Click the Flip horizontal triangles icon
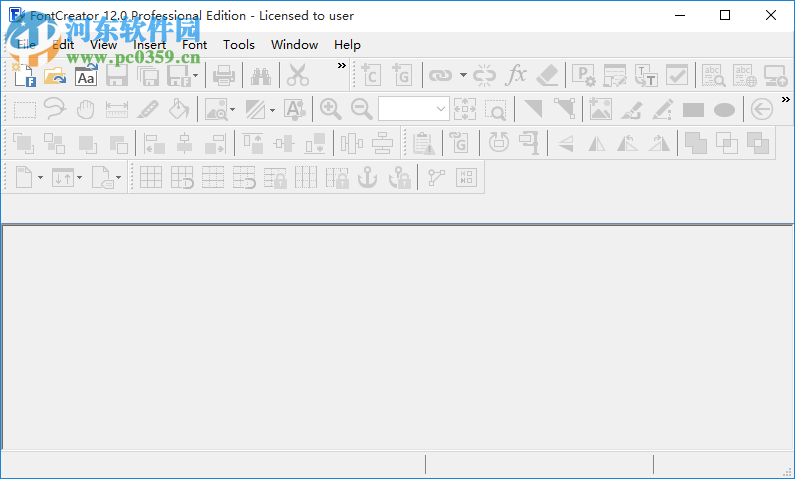Image resolution: width=795 pixels, height=479 pixels. (x=597, y=143)
